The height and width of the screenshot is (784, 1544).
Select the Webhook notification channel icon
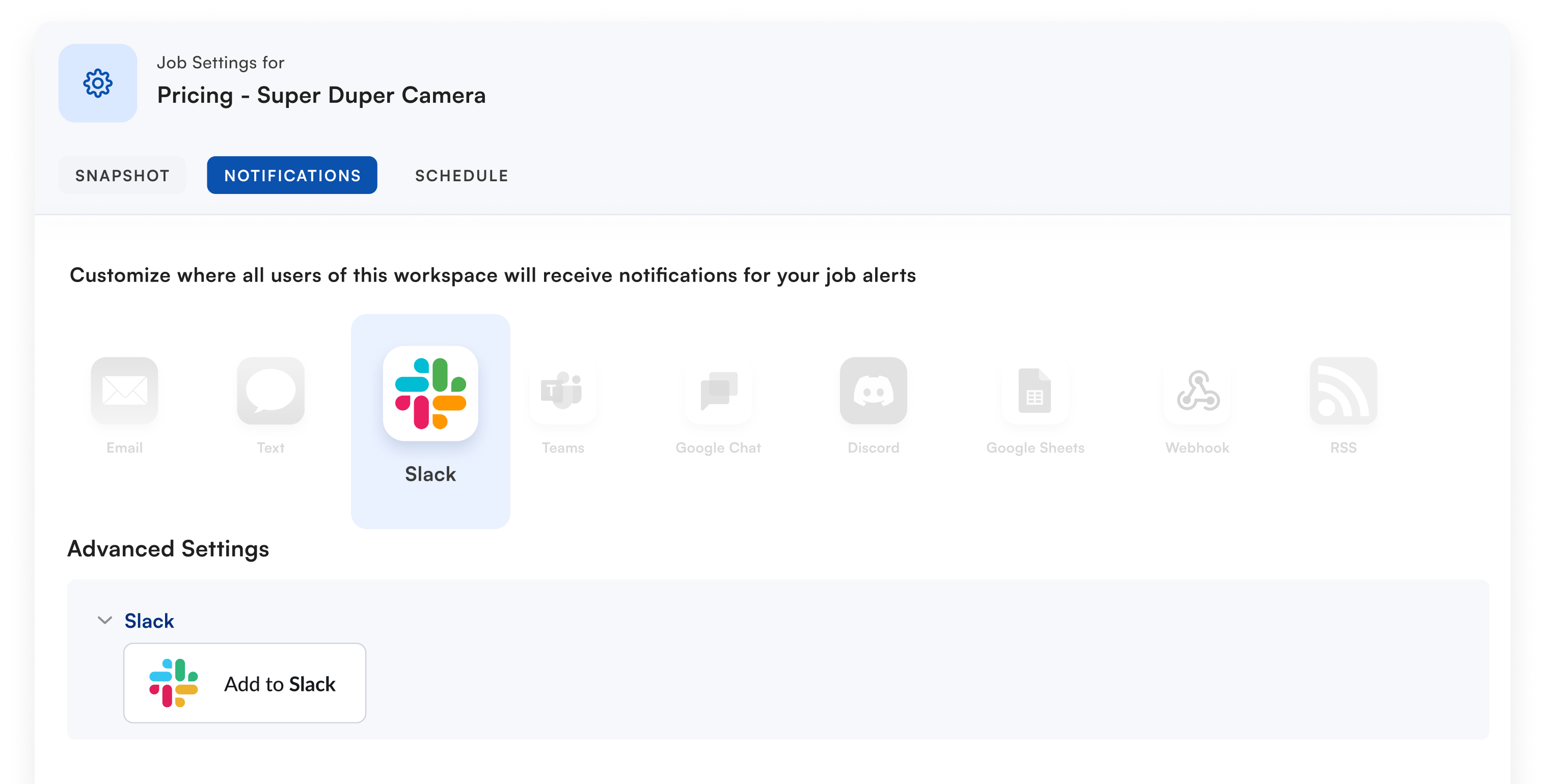tap(1197, 391)
